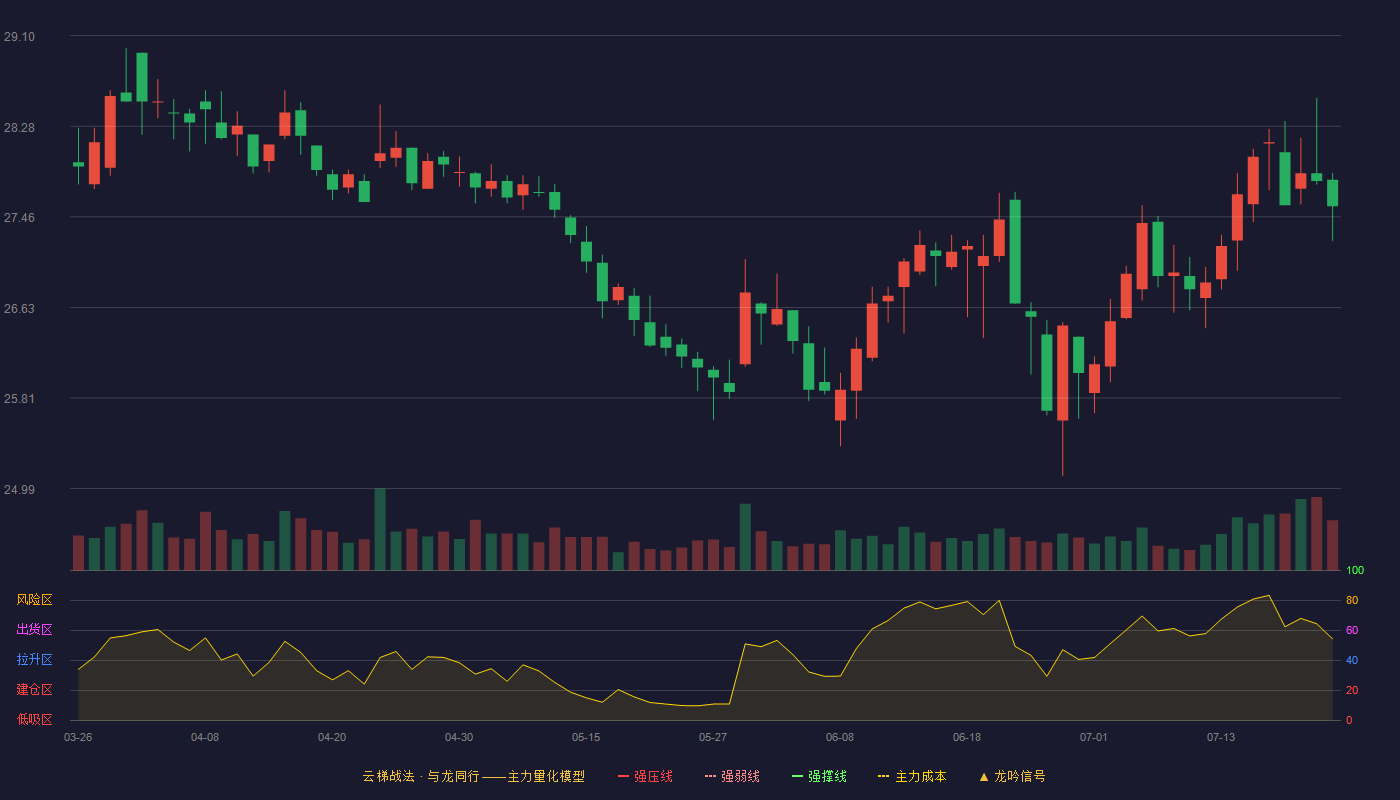Click the 03-26 date axis label
This screenshot has width=1400, height=800.
(x=78, y=737)
